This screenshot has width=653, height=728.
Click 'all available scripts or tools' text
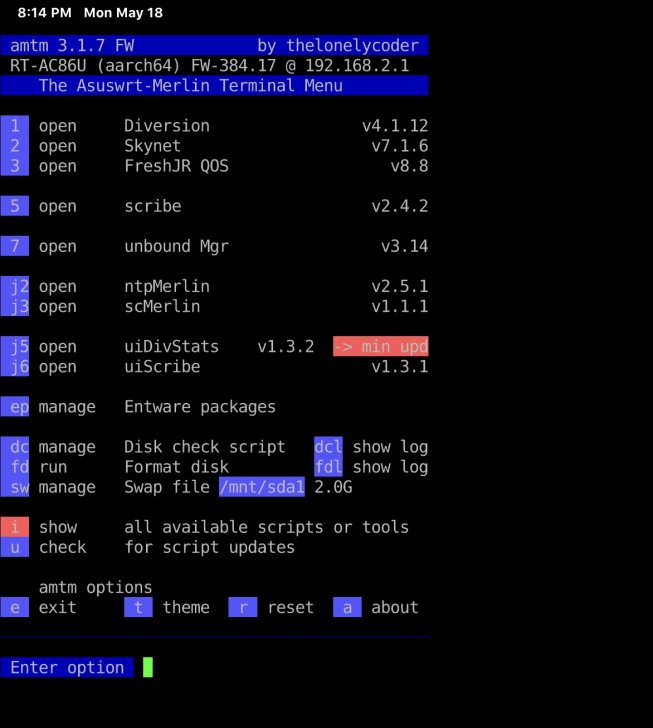(x=267, y=527)
